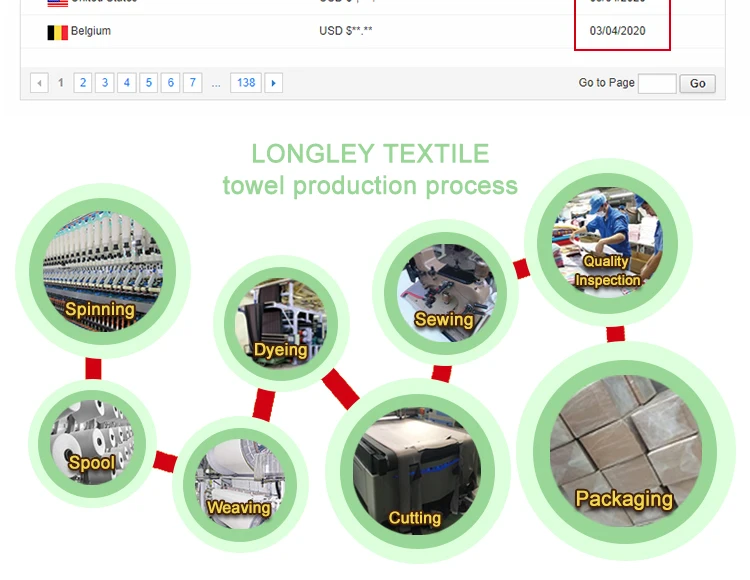Go to page 3
Viewport: 750px width, 580px height.
pyautogui.click(x=105, y=83)
